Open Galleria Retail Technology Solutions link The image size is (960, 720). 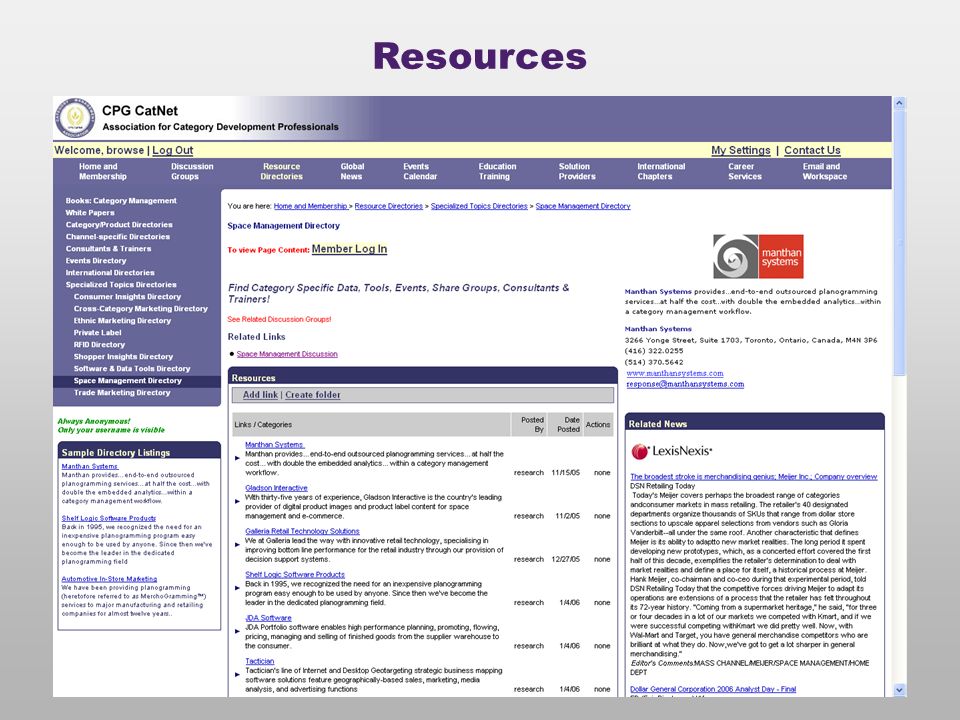point(302,531)
